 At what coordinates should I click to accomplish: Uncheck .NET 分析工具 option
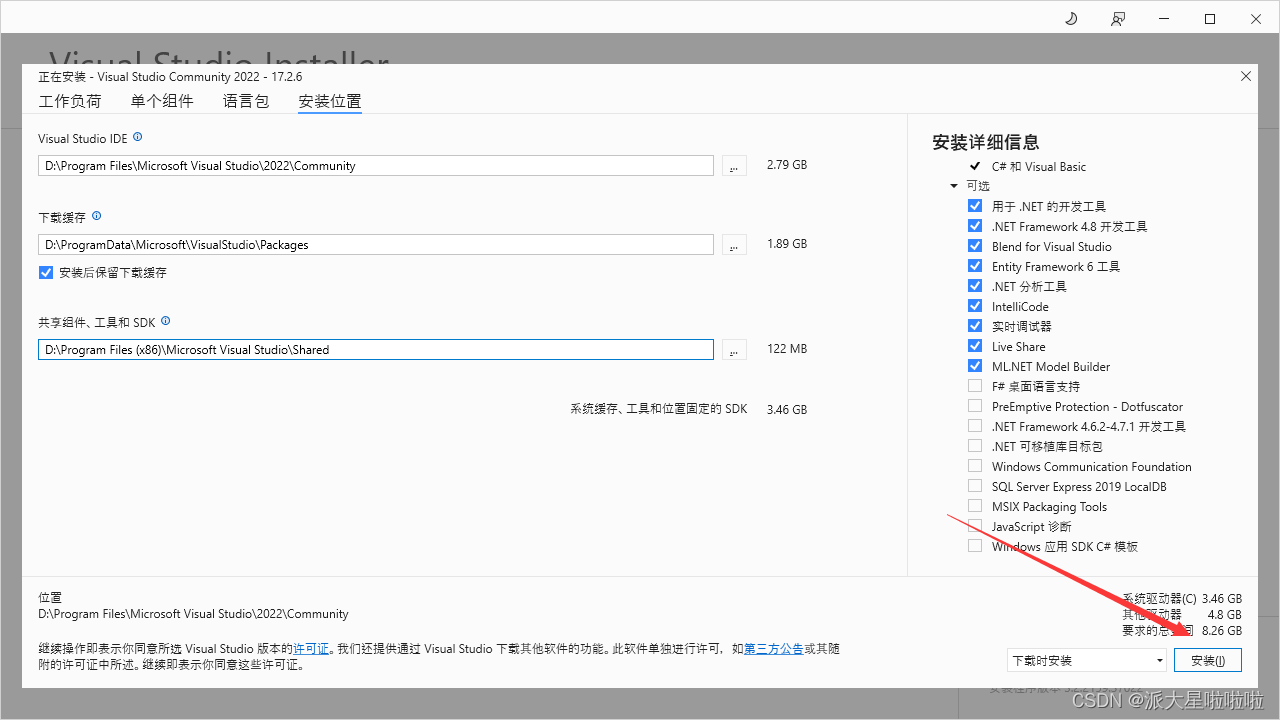975,286
